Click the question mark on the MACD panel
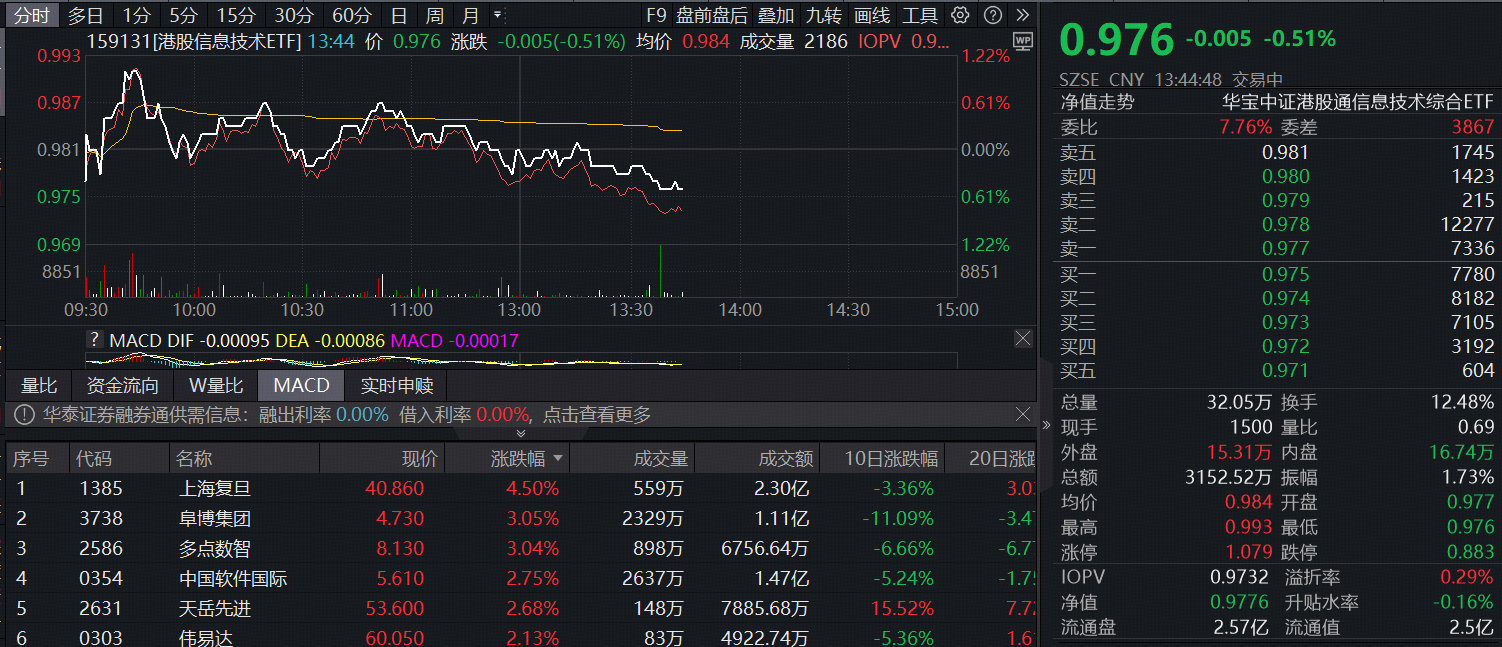Screen dimensions: 1502x647 pos(94,339)
